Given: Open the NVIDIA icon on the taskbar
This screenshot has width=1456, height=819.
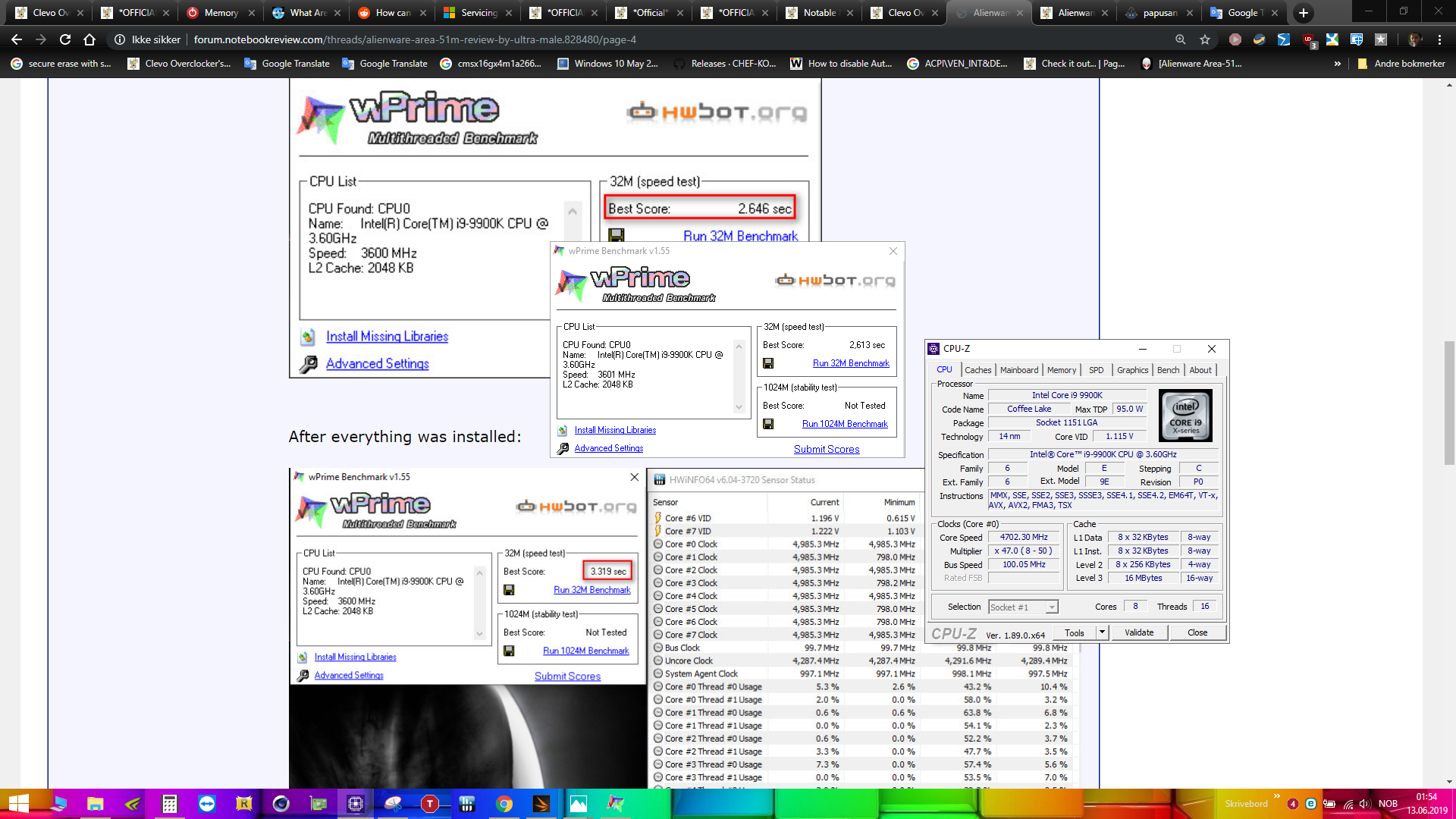Looking at the screenshot, I should pos(132,804).
